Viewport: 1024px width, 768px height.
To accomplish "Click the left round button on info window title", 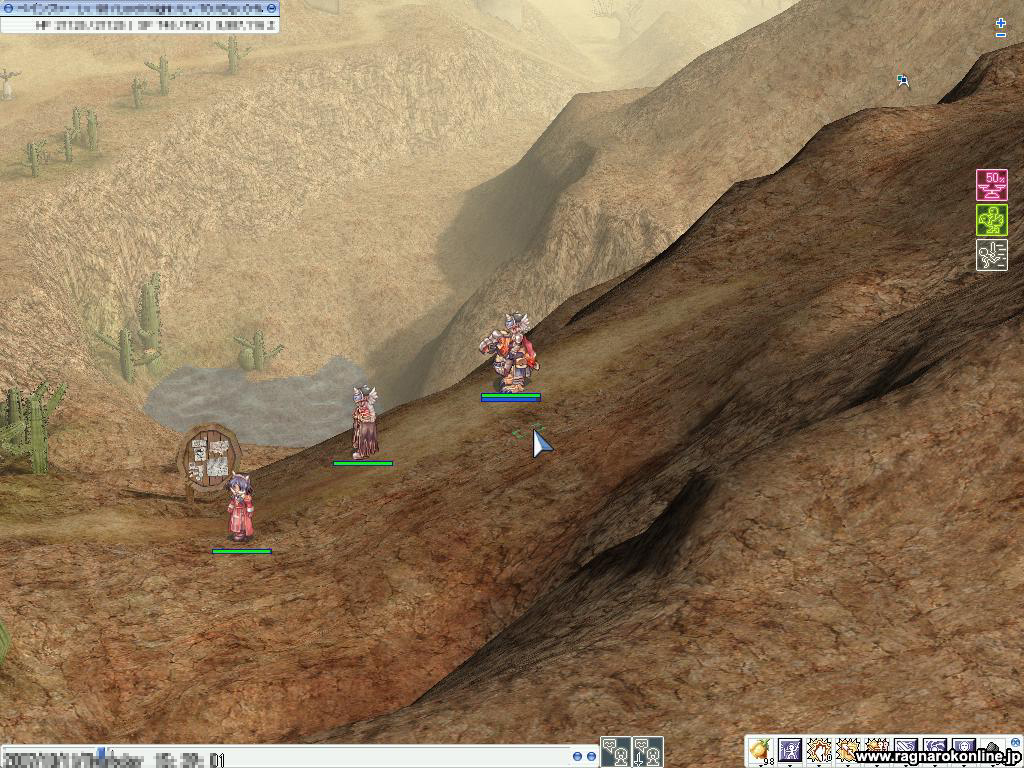I will click(8, 8).
